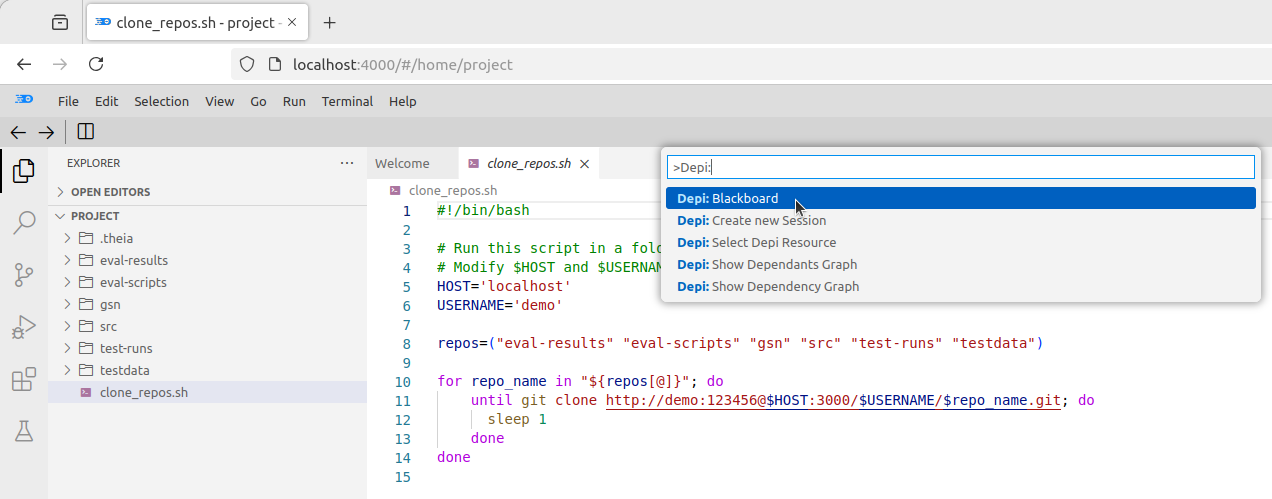
Task: Run Depi: Show Dependants Graph command
Action: [x=960, y=264]
